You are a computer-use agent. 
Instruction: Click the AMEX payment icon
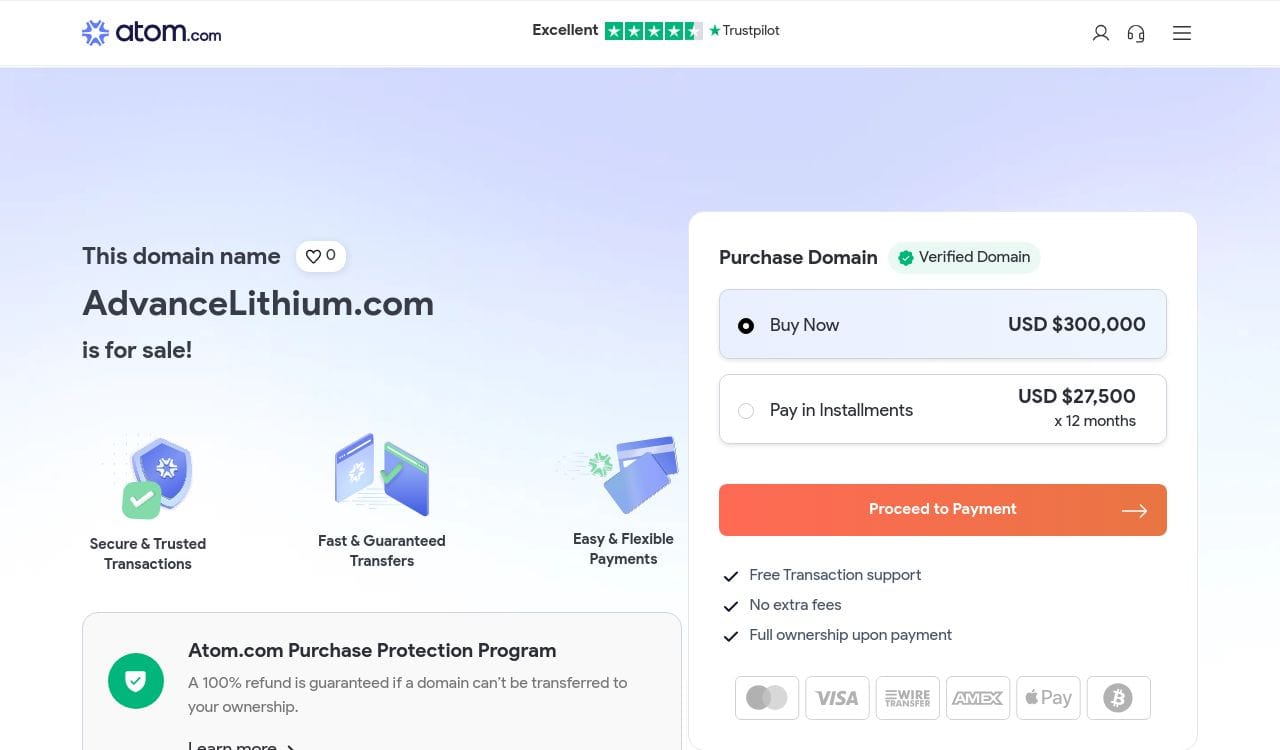(977, 698)
